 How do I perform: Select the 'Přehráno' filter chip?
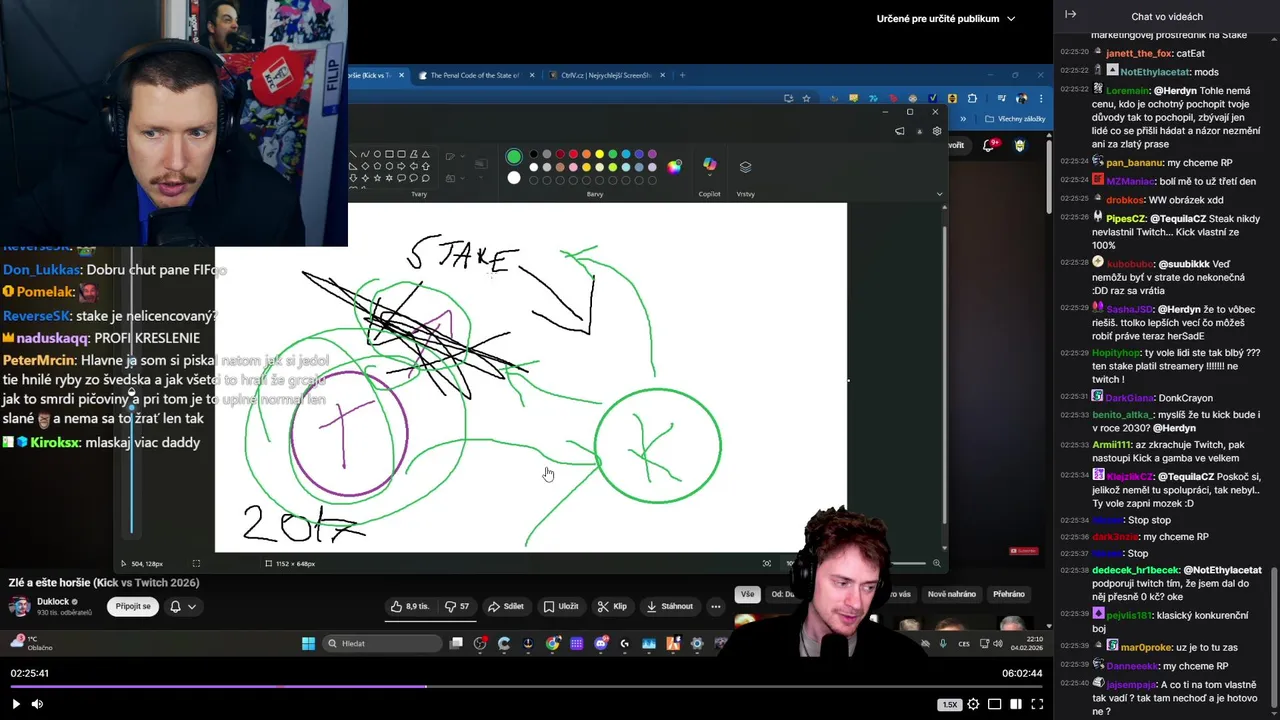[1009, 594]
